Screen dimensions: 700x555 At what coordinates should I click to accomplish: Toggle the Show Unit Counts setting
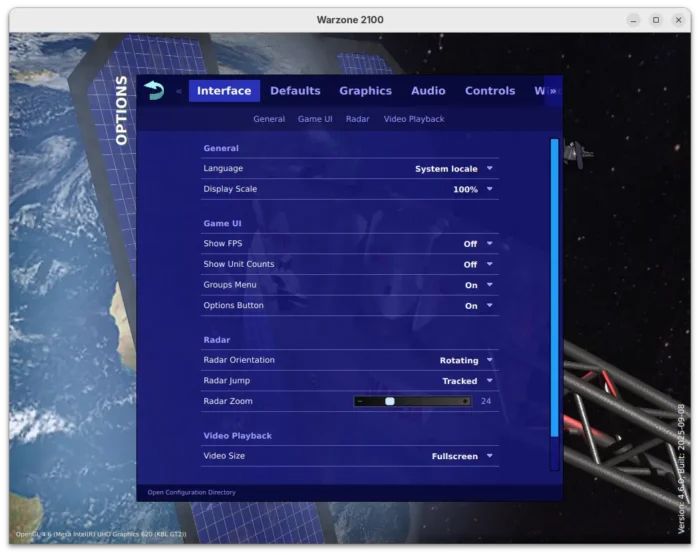point(477,265)
